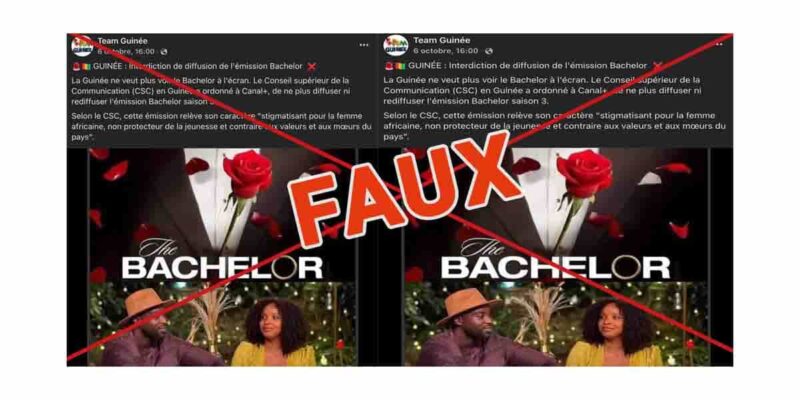Click the public globe icon in first post

pyautogui.click(x=164, y=52)
